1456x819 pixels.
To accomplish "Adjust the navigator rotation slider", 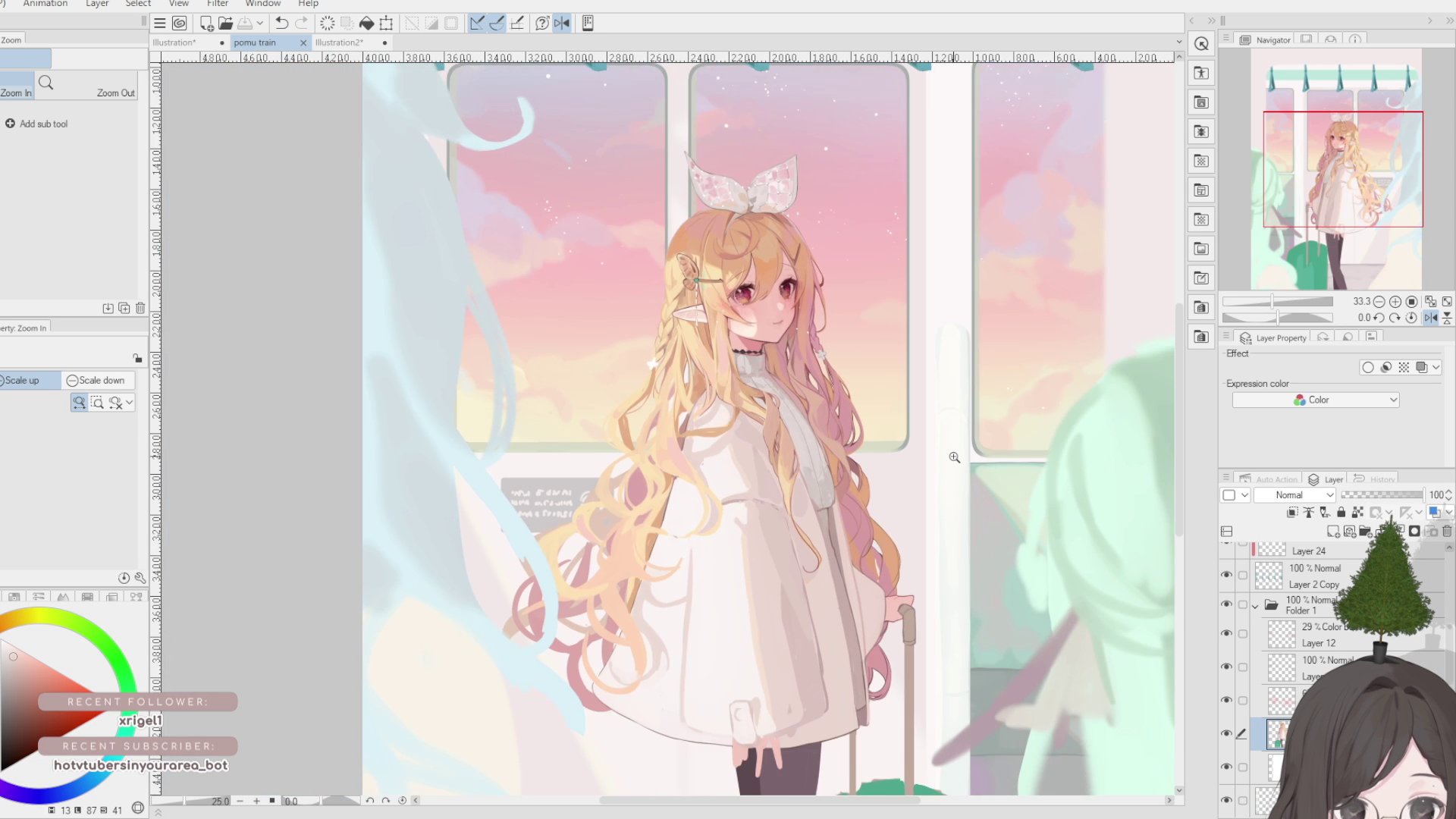I will point(1278,318).
